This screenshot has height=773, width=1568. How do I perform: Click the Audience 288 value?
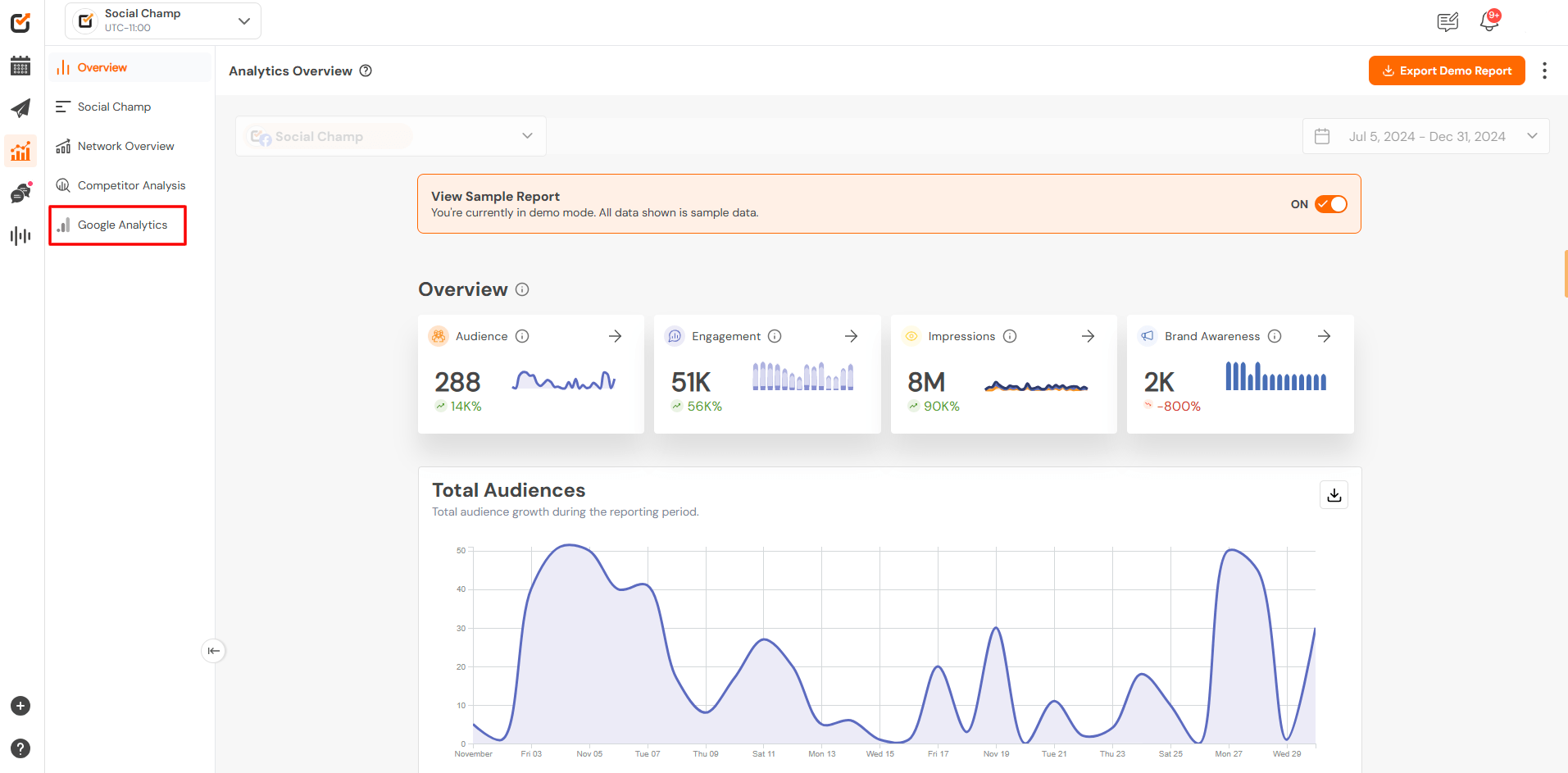pyautogui.click(x=457, y=382)
